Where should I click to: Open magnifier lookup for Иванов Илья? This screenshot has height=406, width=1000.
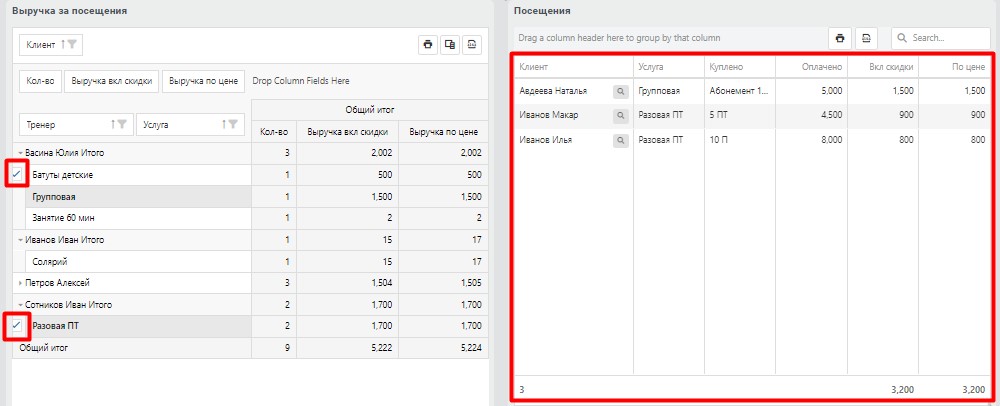621,140
